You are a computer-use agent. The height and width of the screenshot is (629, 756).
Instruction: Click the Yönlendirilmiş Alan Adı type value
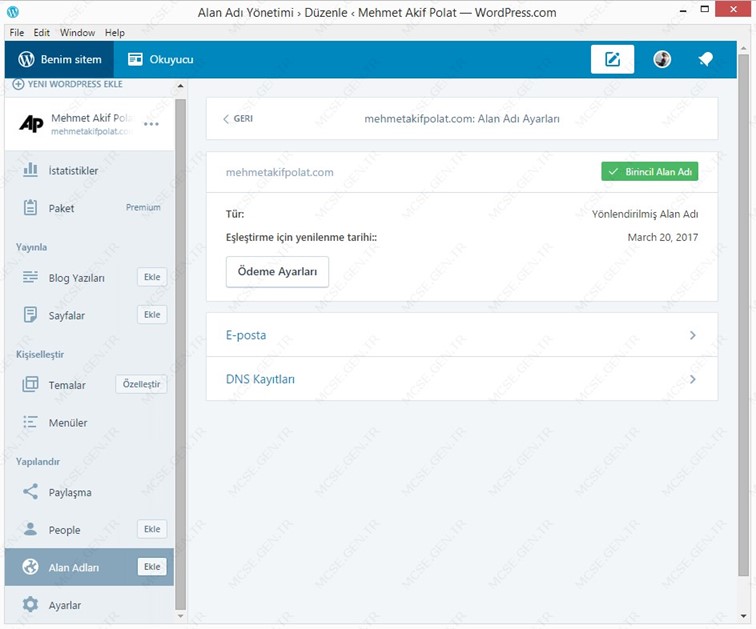click(645, 214)
